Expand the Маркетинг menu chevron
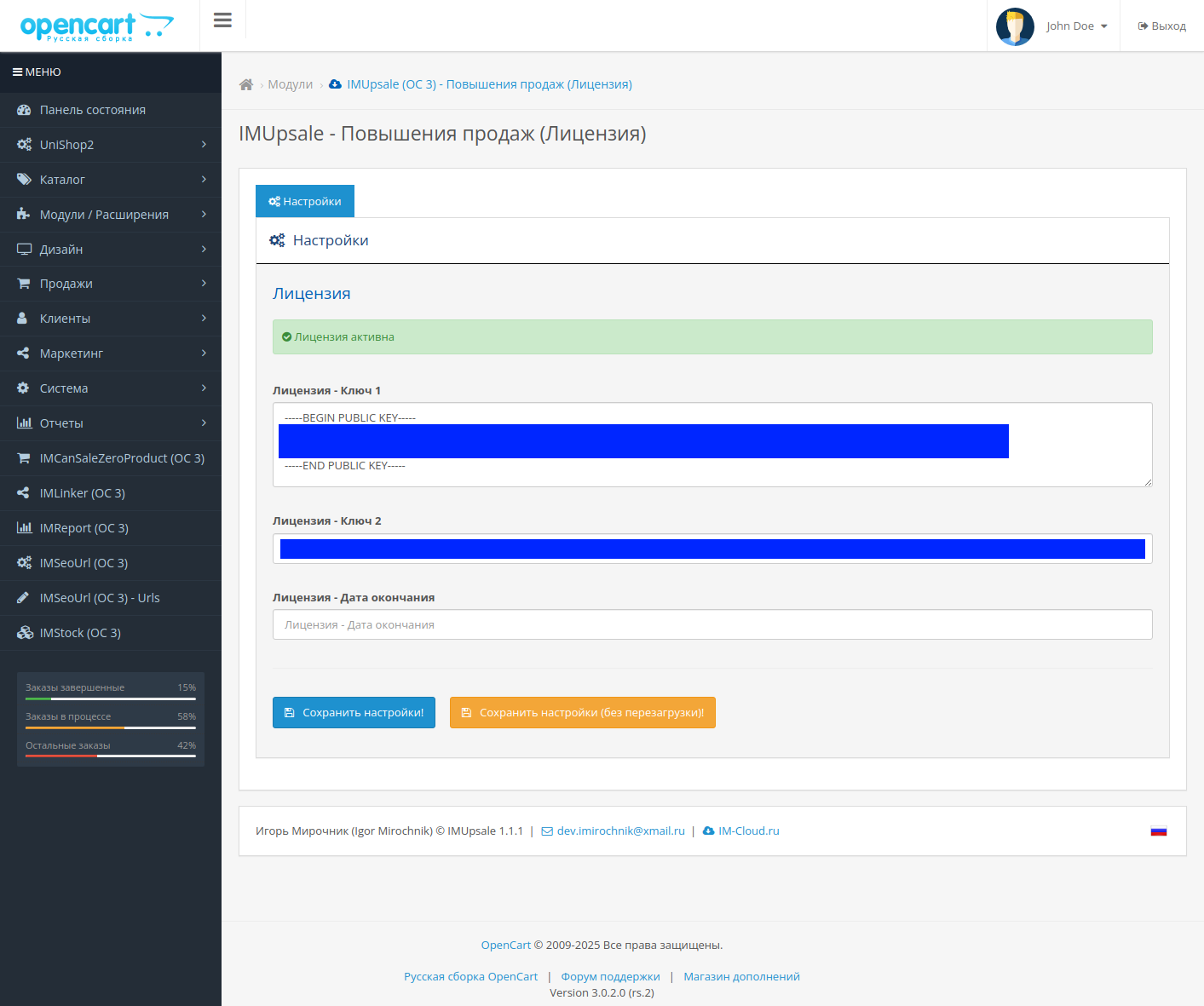Viewport: 1204px width, 1006px height. (204, 354)
